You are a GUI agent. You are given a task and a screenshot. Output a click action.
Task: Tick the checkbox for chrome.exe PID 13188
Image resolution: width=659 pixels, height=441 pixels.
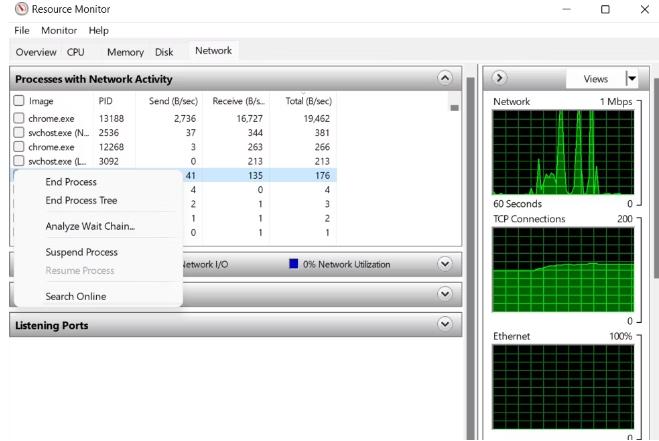tap(19, 118)
